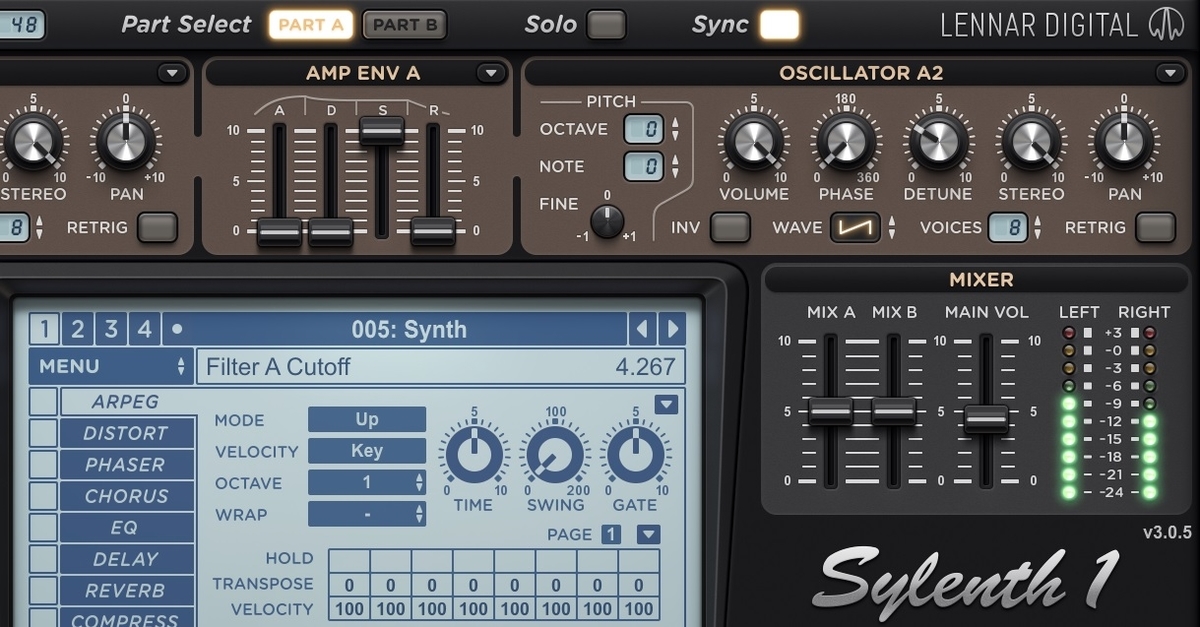Change Oscillator A2 Voices with stepper arrows

tap(1039, 228)
